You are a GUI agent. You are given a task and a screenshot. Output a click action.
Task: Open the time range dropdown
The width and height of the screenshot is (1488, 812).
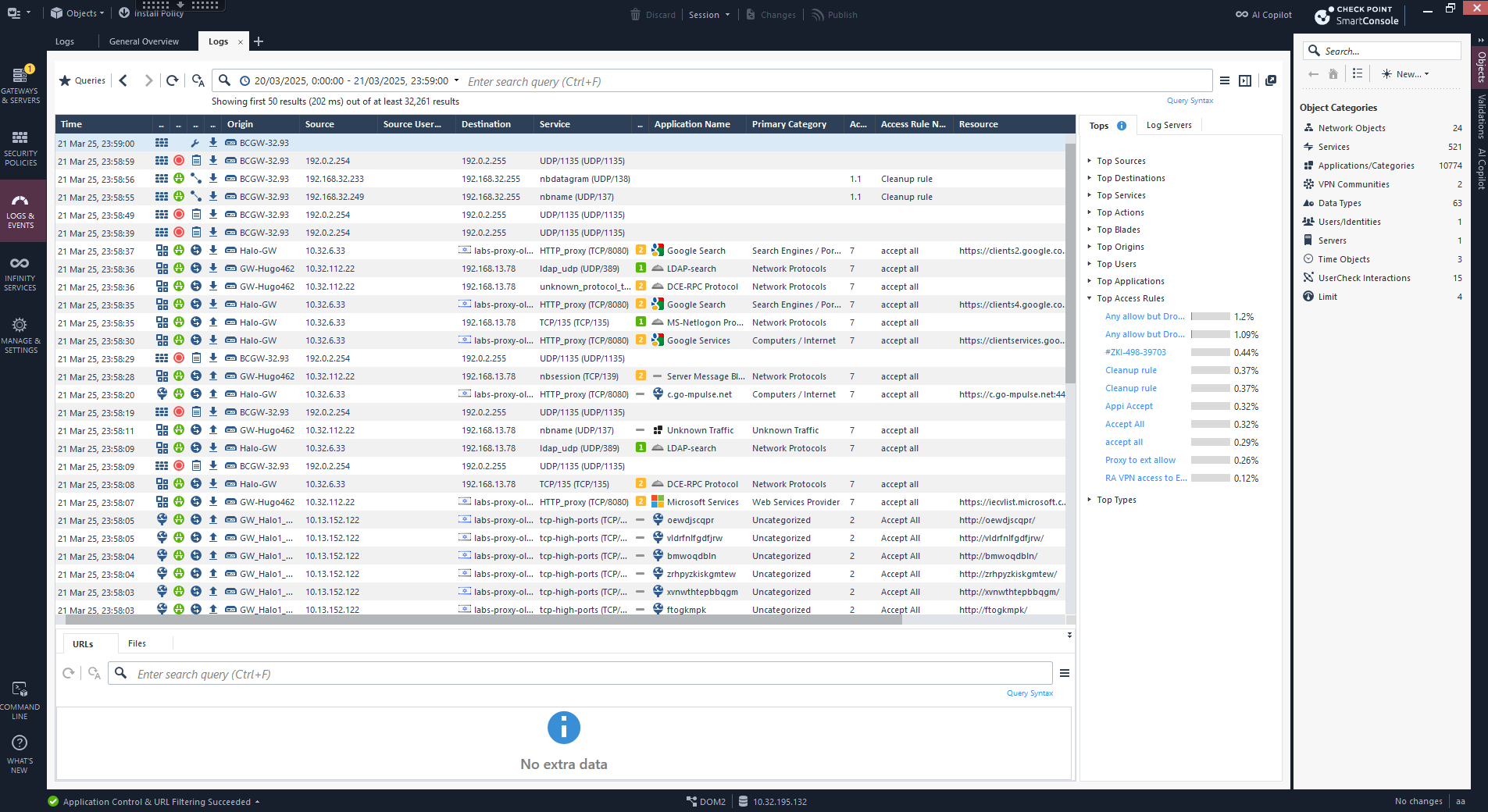[x=456, y=80]
